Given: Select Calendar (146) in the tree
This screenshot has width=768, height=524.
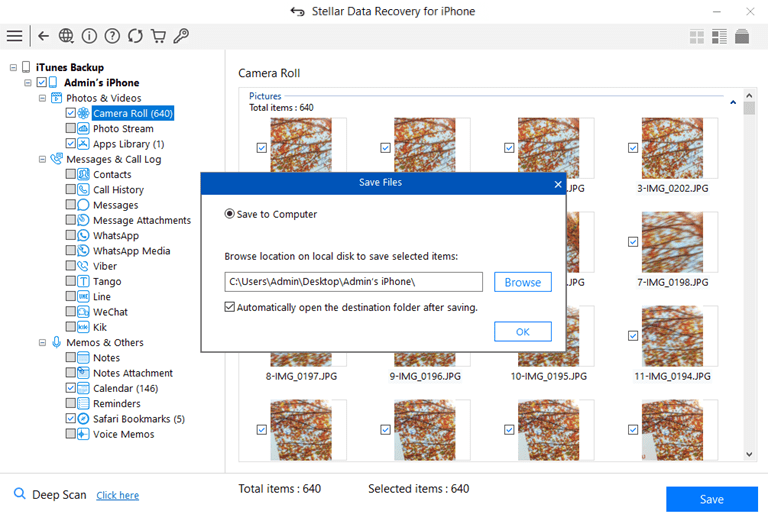Looking at the screenshot, I should pos(125,388).
